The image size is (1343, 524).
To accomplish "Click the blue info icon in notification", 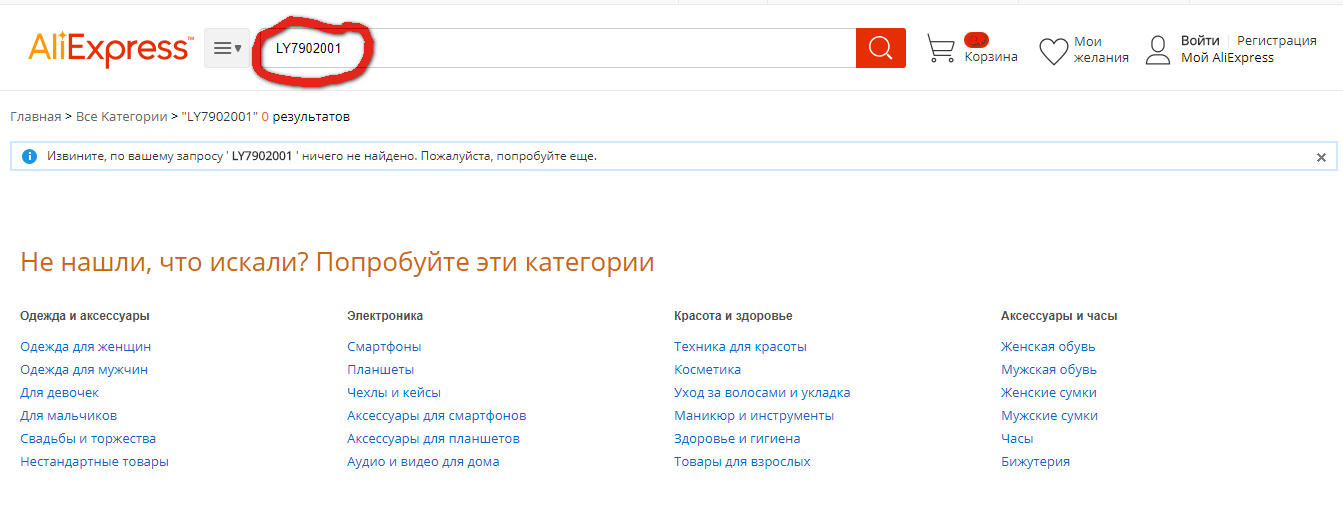I will pyautogui.click(x=29, y=157).
